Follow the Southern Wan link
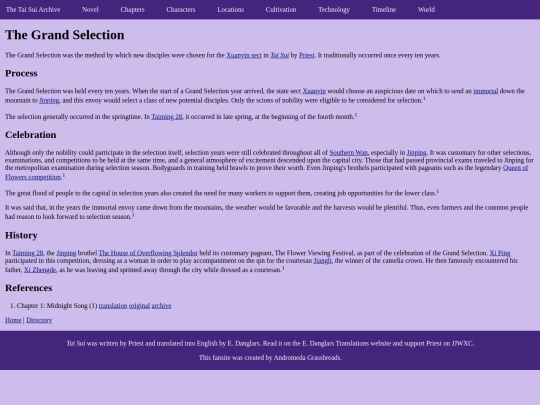 click(x=349, y=153)
